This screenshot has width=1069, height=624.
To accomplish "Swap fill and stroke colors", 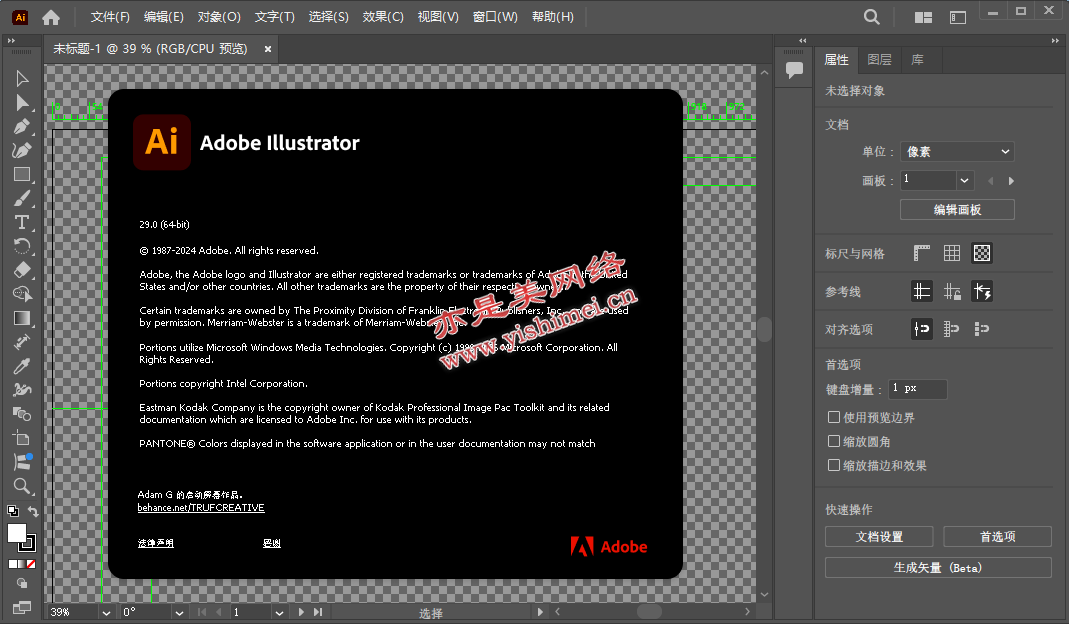I will click(x=33, y=510).
